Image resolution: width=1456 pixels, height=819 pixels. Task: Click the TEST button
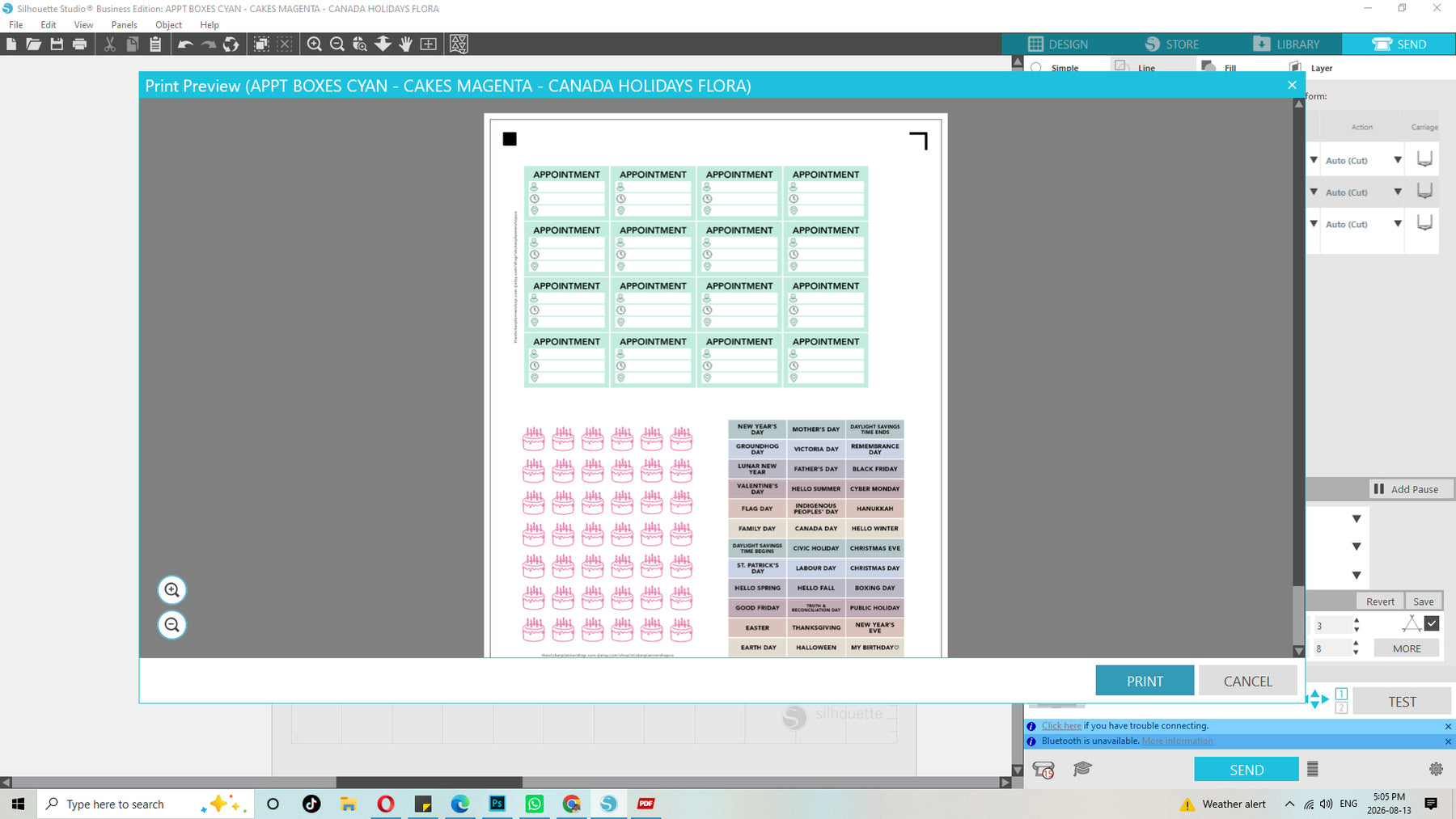(x=1403, y=702)
